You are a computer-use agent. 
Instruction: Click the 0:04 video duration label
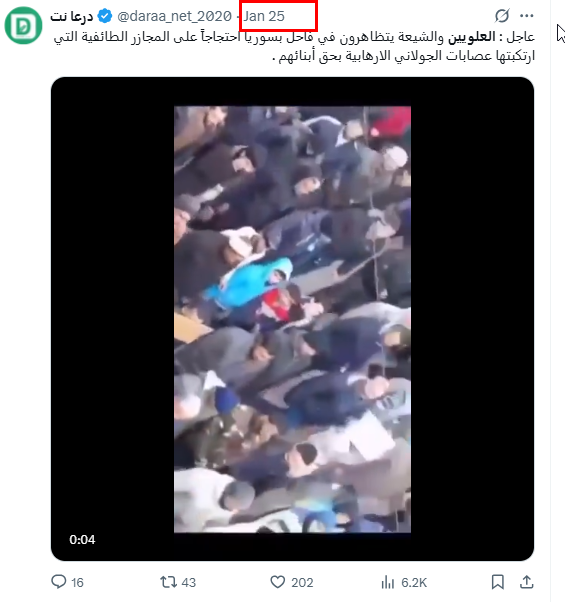pyautogui.click(x=82, y=539)
